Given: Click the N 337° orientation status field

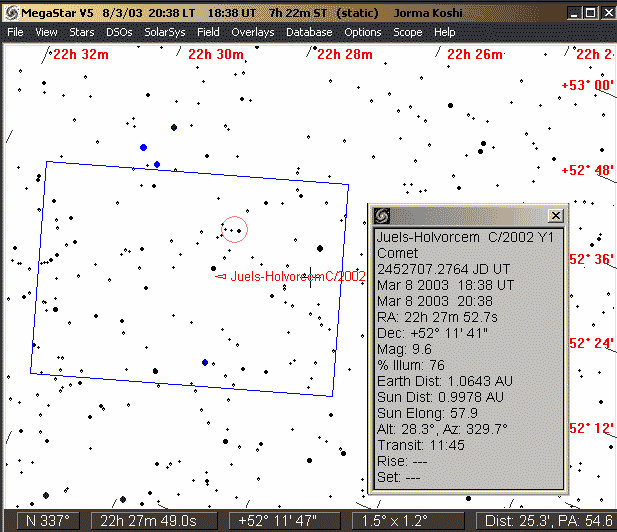Looking at the screenshot, I should click(46, 520).
